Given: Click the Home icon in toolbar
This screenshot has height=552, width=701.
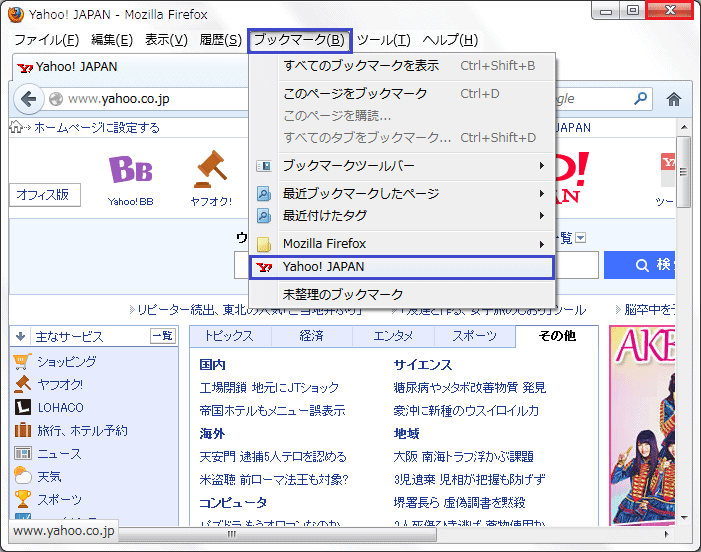Looking at the screenshot, I should pyautogui.click(x=674, y=99).
